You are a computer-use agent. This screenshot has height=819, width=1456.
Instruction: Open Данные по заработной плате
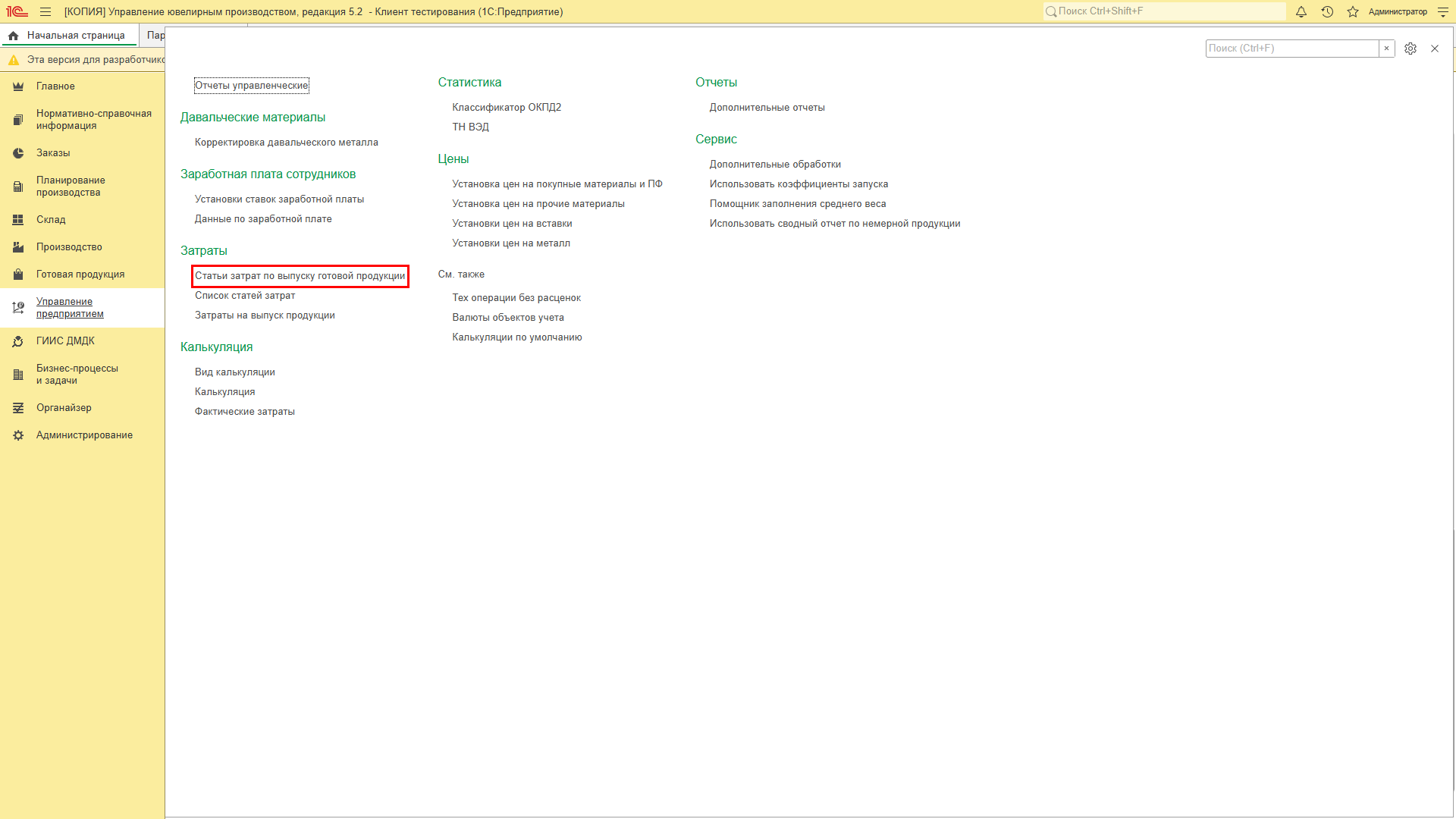click(263, 219)
